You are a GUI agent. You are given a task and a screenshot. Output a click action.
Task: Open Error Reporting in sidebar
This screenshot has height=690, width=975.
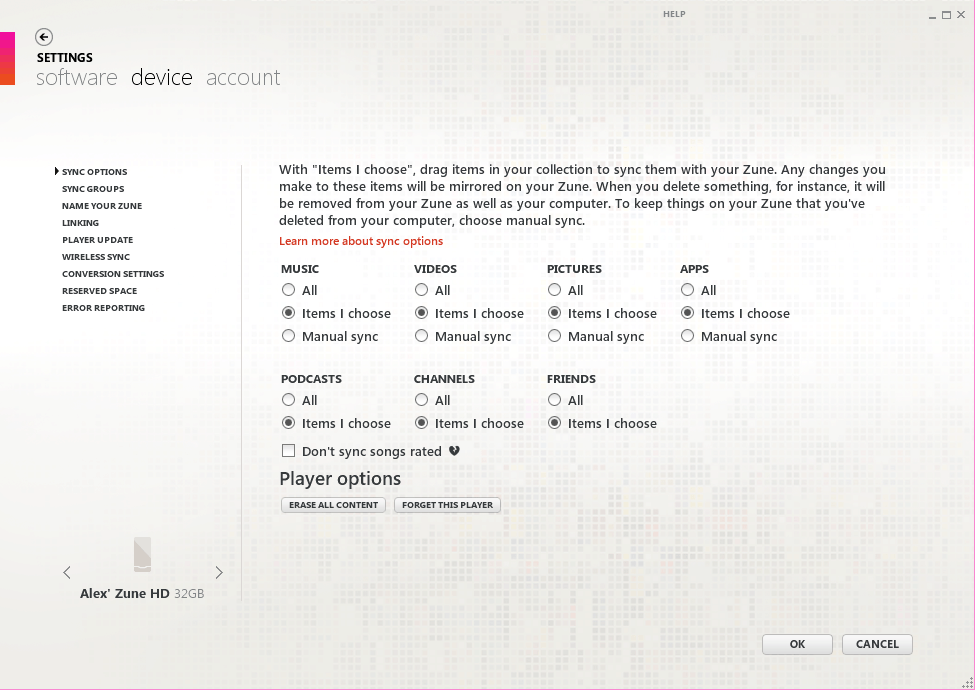pyautogui.click(x=103, y=308)
